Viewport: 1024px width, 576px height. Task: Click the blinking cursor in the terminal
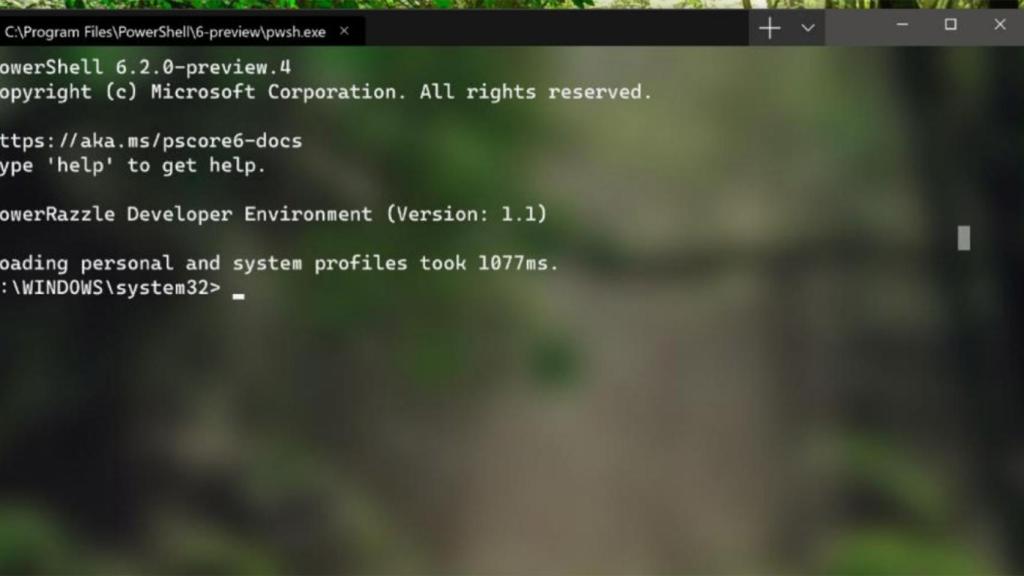coord(239,290)
